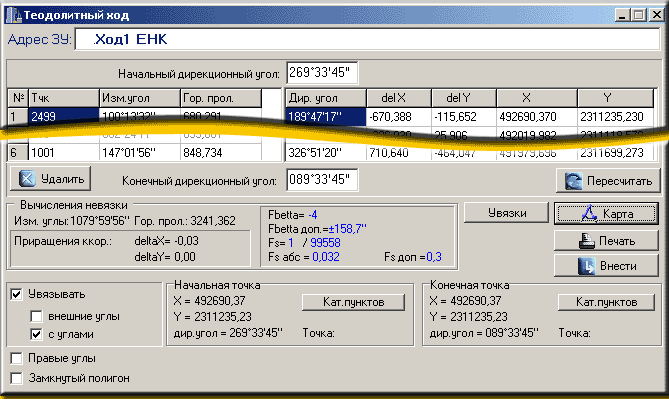Viewport: 669px width, 399px height.
Task: Click Y value 2311699,273 in row 6
Action: point(615,152)
